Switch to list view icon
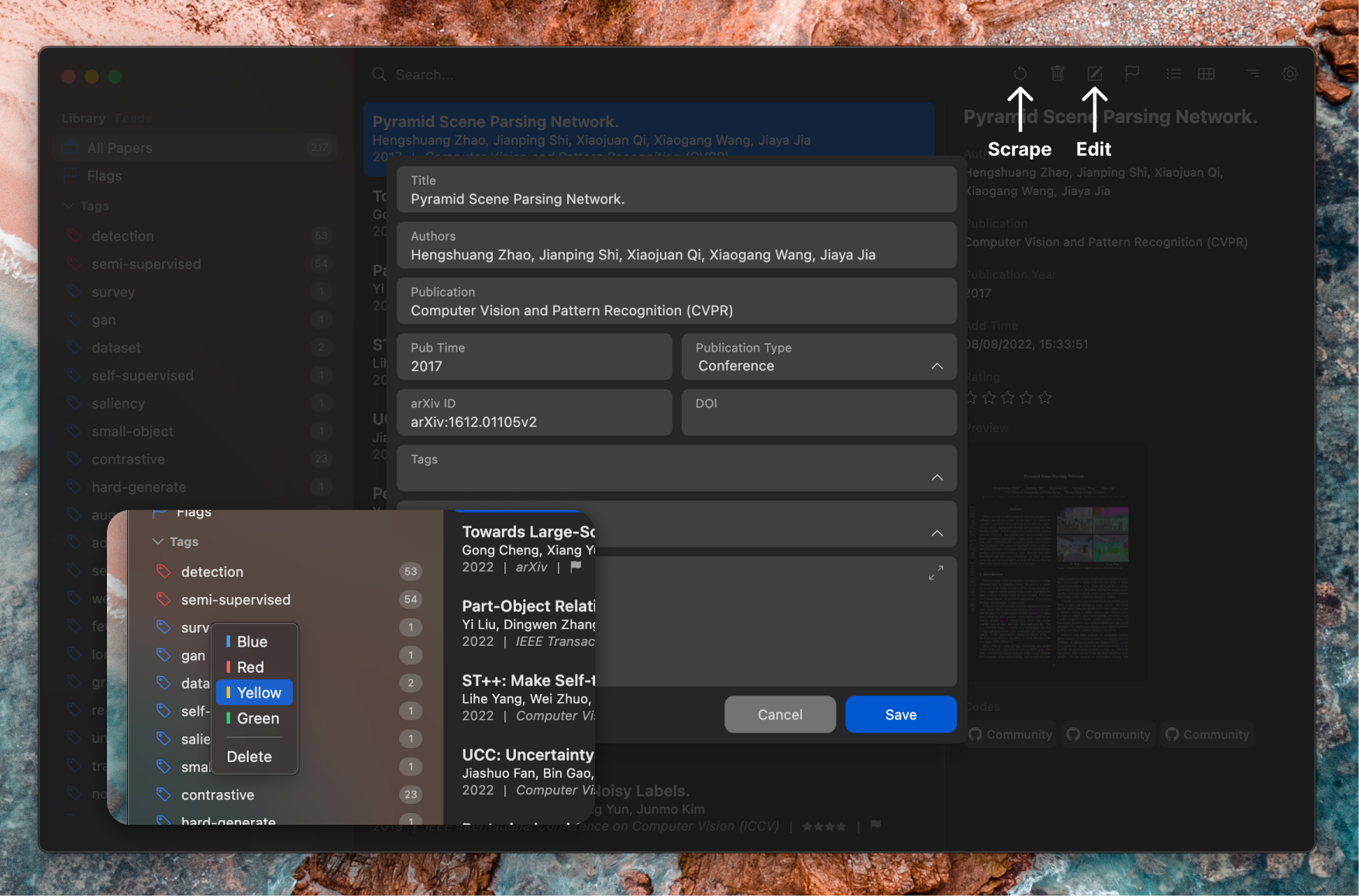Screen dimensions: 1359x896 point(1173,74)
